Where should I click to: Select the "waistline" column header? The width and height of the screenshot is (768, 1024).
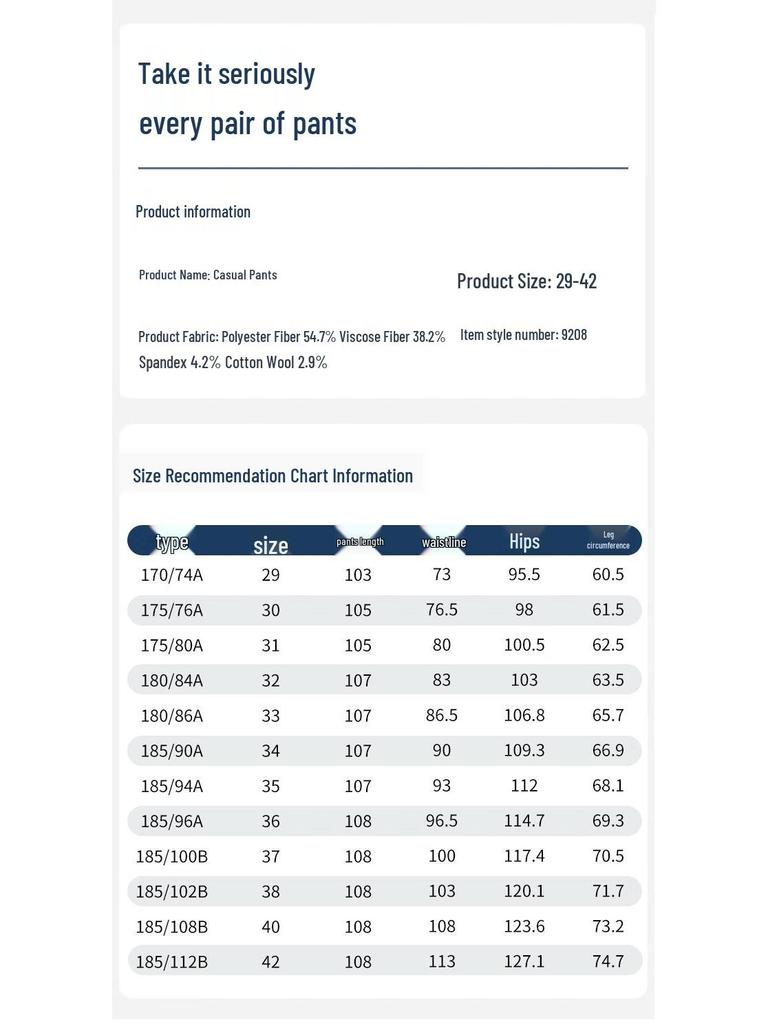point(443,542)
